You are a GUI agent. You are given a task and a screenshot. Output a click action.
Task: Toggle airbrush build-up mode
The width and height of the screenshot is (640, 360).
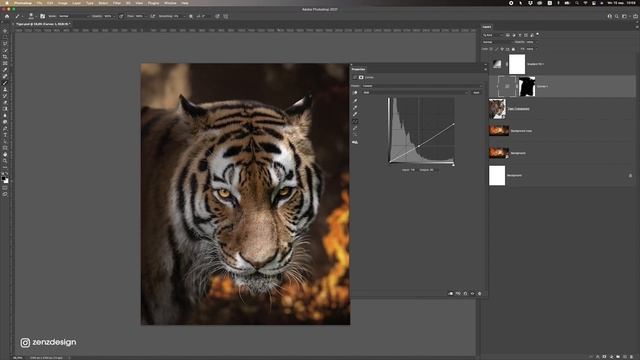[x=152, y=16]
